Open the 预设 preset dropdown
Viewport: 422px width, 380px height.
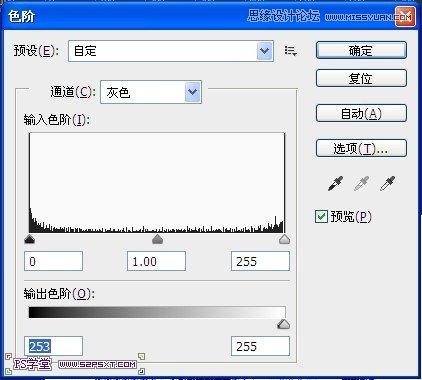(x=171, y=51)
